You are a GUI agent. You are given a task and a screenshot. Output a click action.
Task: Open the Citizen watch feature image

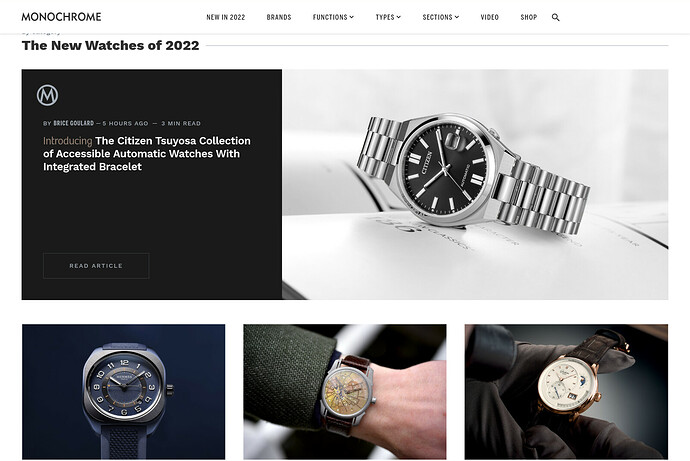pyautogui.click(x=475, y=184)
